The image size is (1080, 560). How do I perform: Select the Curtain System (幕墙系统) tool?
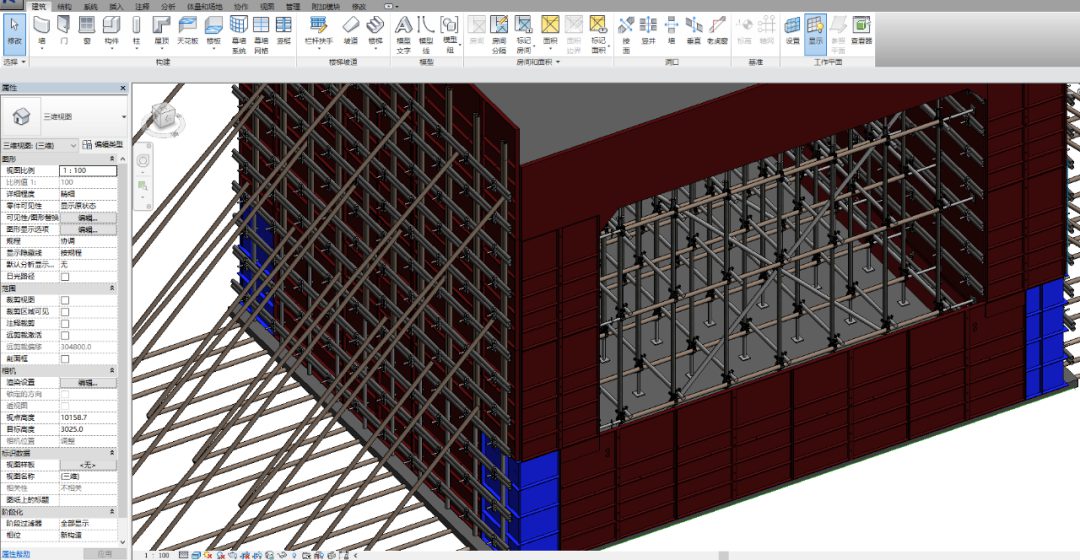pyautogui.click(x=238, y=34)
